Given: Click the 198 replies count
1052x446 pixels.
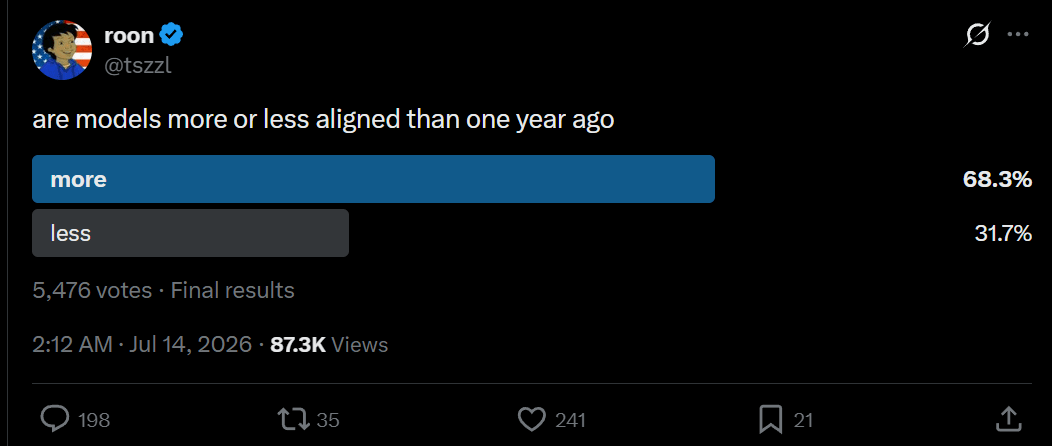Looking at the screenshot, I should (94, 421).
